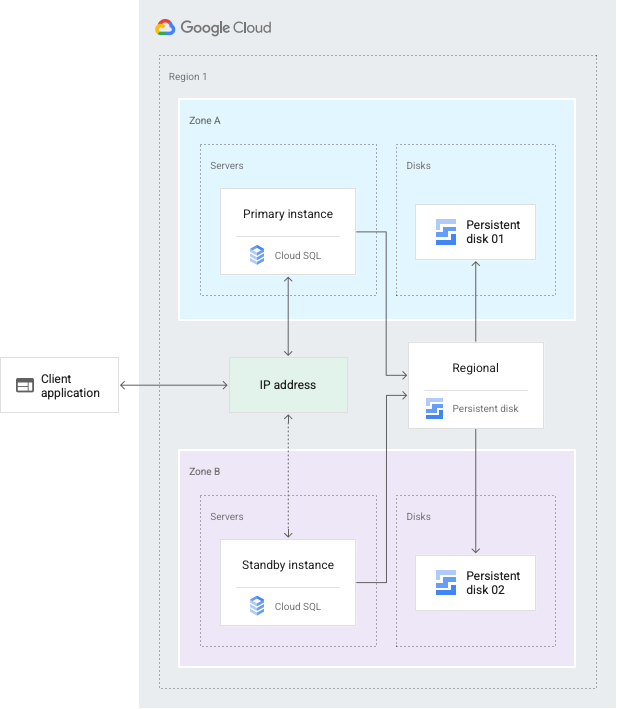Select the IP address box
617x709 pixels.
[288, 385]
